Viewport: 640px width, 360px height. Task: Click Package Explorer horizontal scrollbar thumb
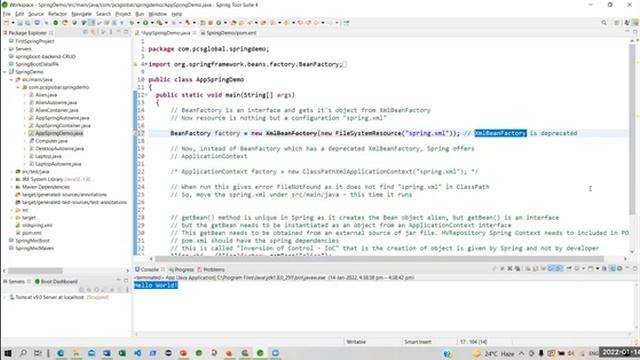[35, 271]
